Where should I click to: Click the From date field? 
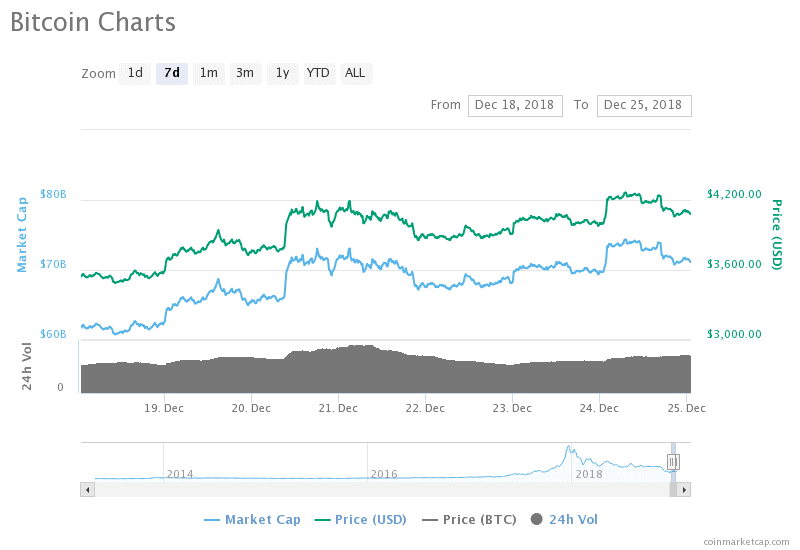coord(515,106)
